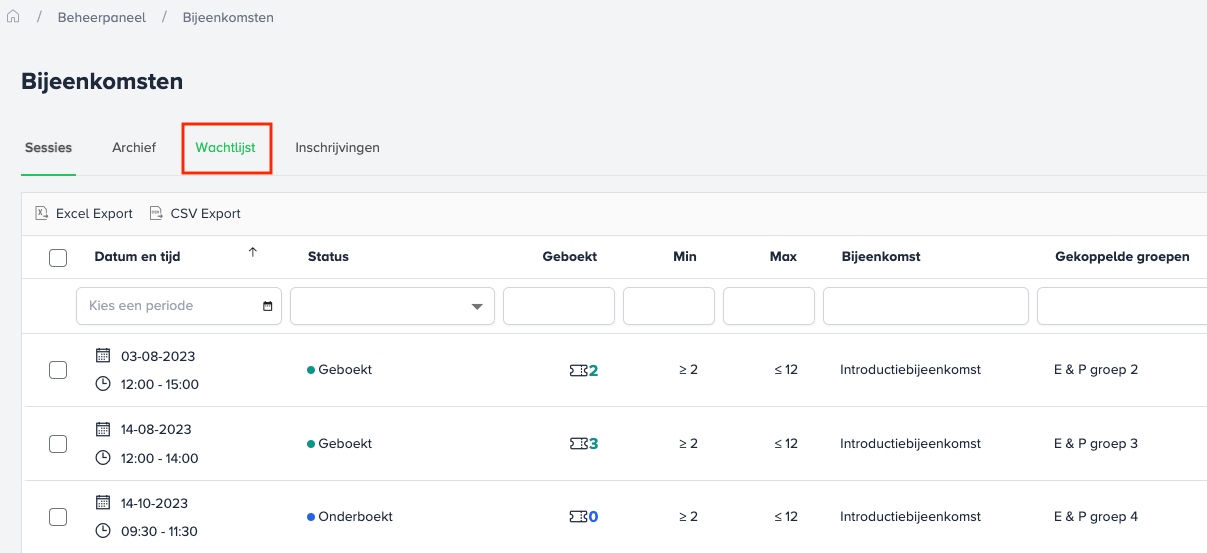Click ticket icon for the Onderboekt session
Screen dimensions: 1207x553
tap(578, 517)
